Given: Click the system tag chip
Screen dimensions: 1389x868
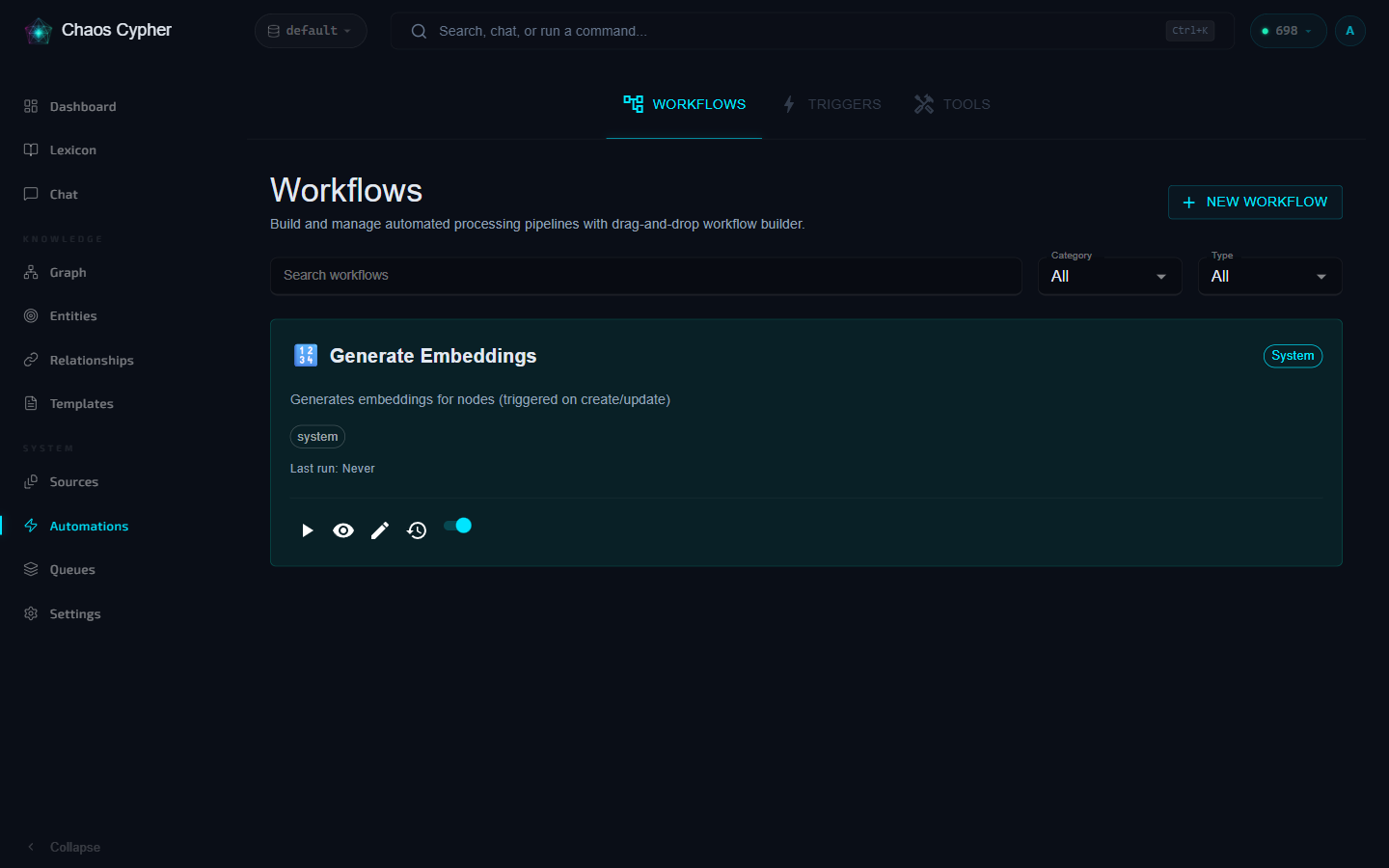Looking at the screenshot, I should tap(317, 437).
